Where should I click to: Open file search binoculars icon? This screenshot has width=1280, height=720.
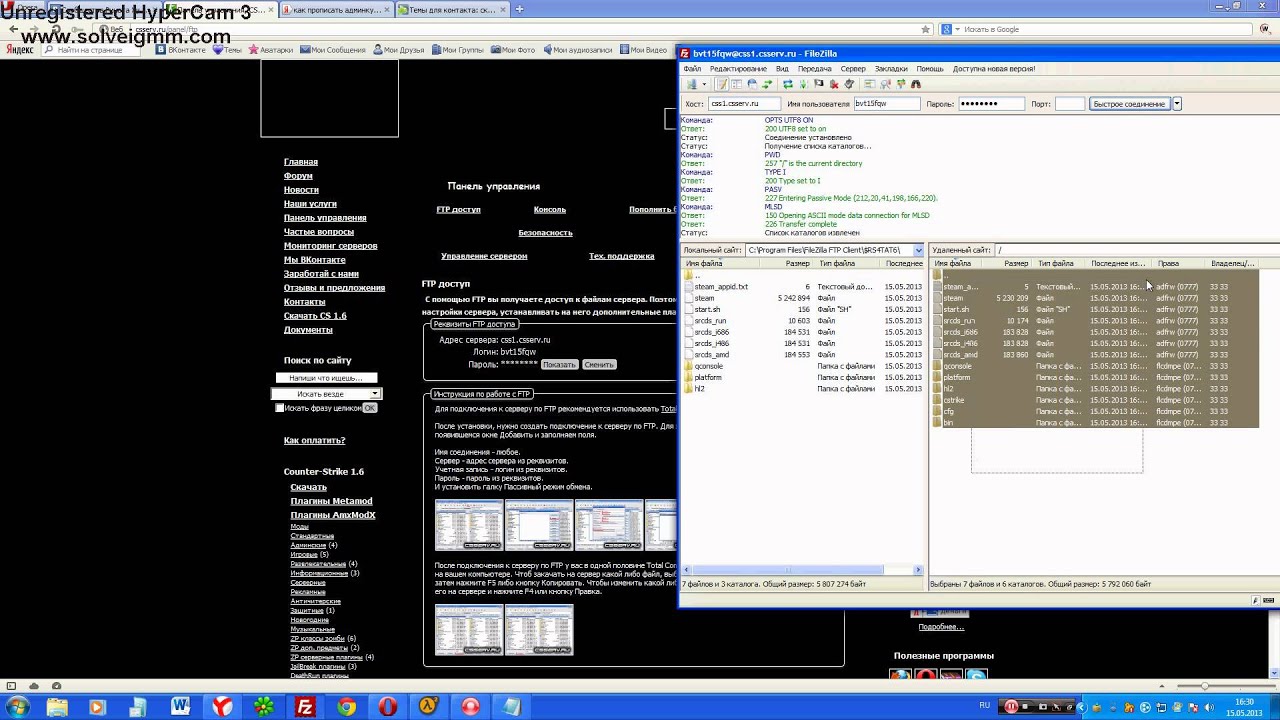(916, 84)
